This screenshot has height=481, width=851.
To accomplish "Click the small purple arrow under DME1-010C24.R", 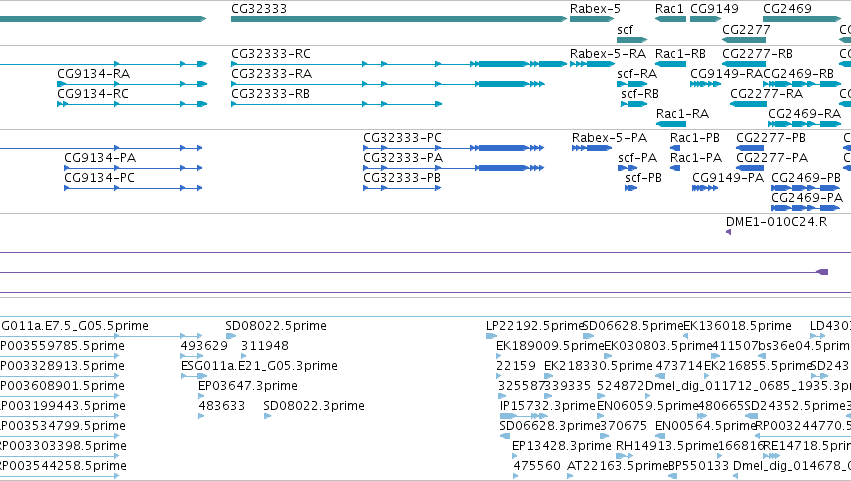I will coord(728,232).
